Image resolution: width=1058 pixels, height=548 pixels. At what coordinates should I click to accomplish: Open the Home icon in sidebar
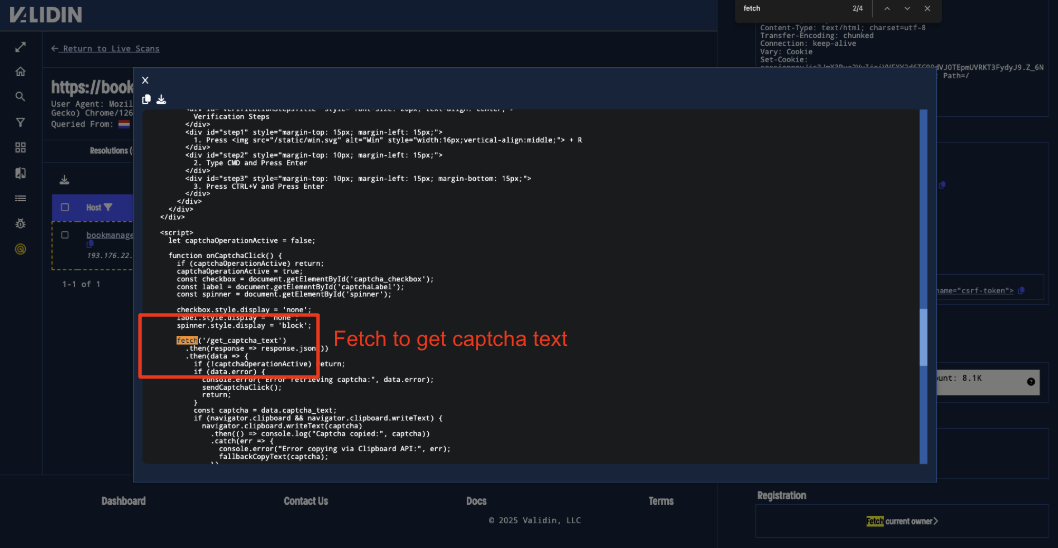20,72
